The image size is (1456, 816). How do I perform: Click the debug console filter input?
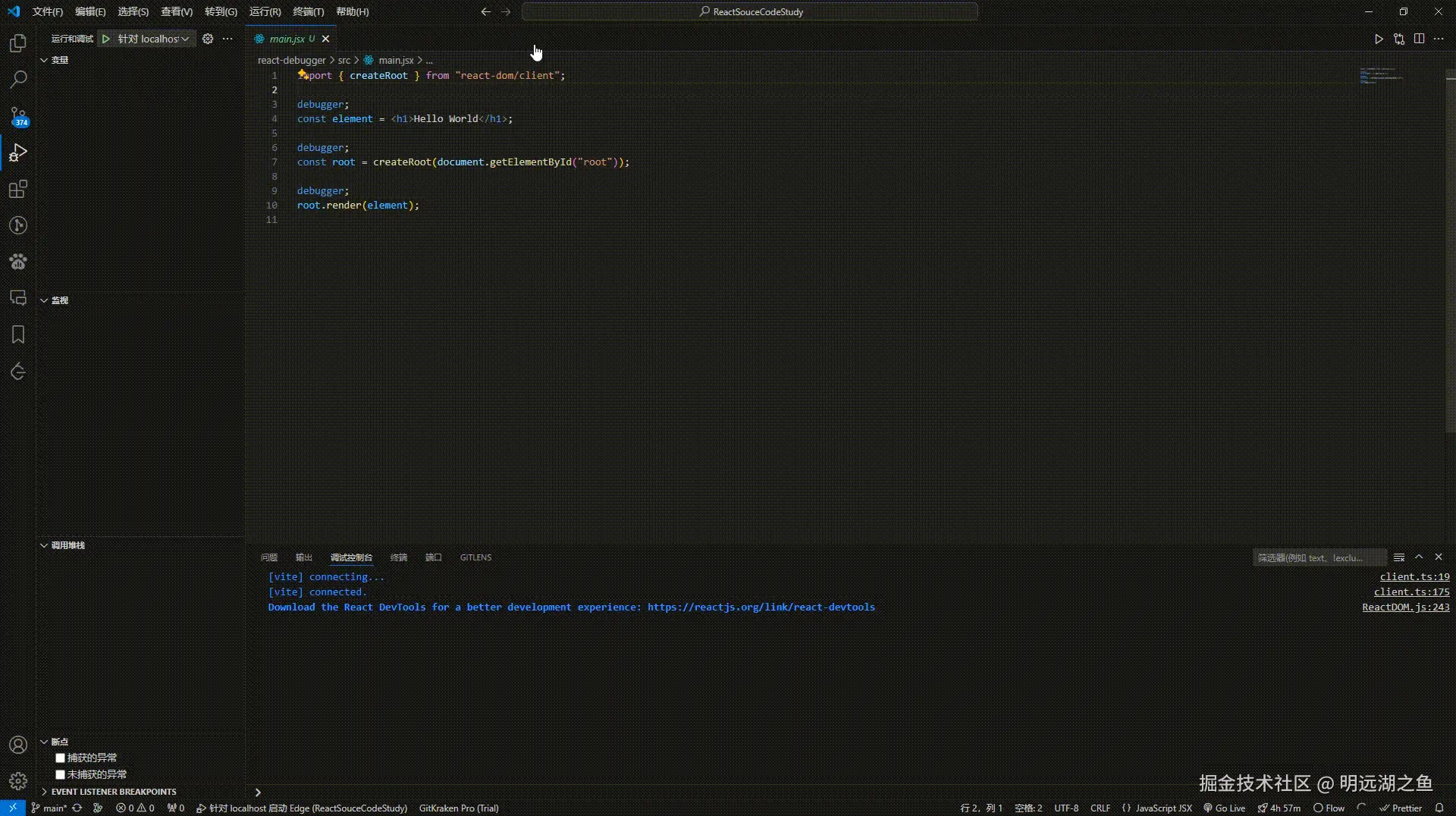(1319, 557)
